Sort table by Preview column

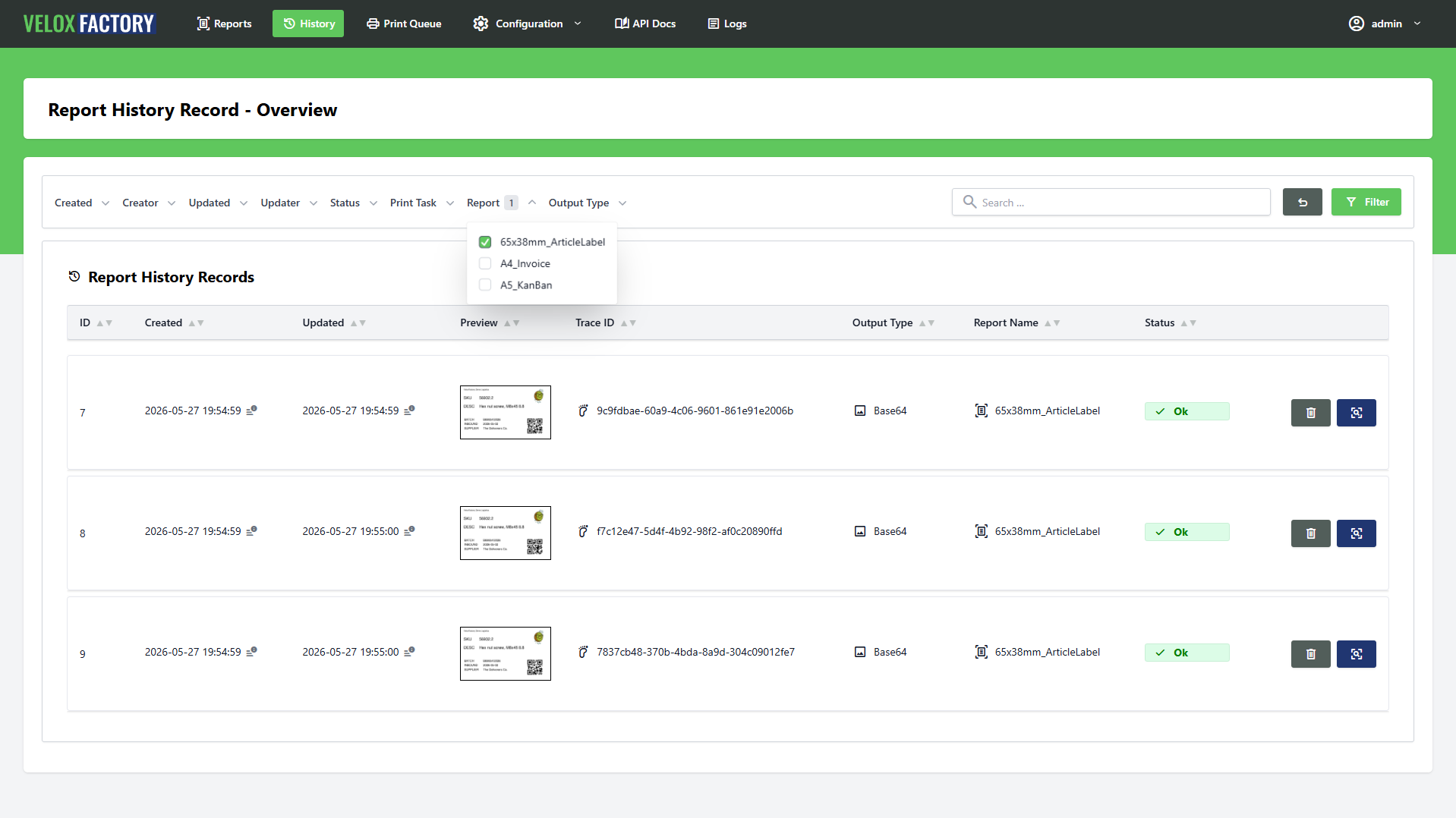(x=490, y=322)
